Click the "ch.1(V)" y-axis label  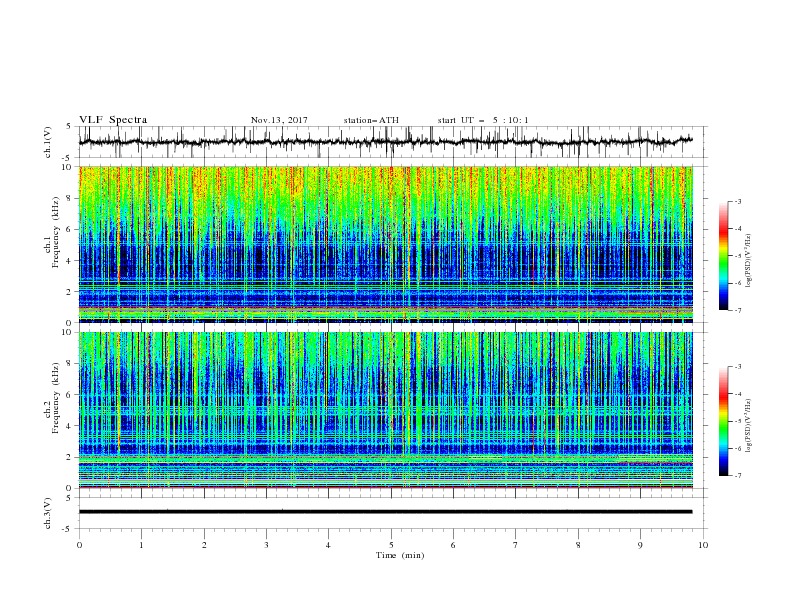48,142
